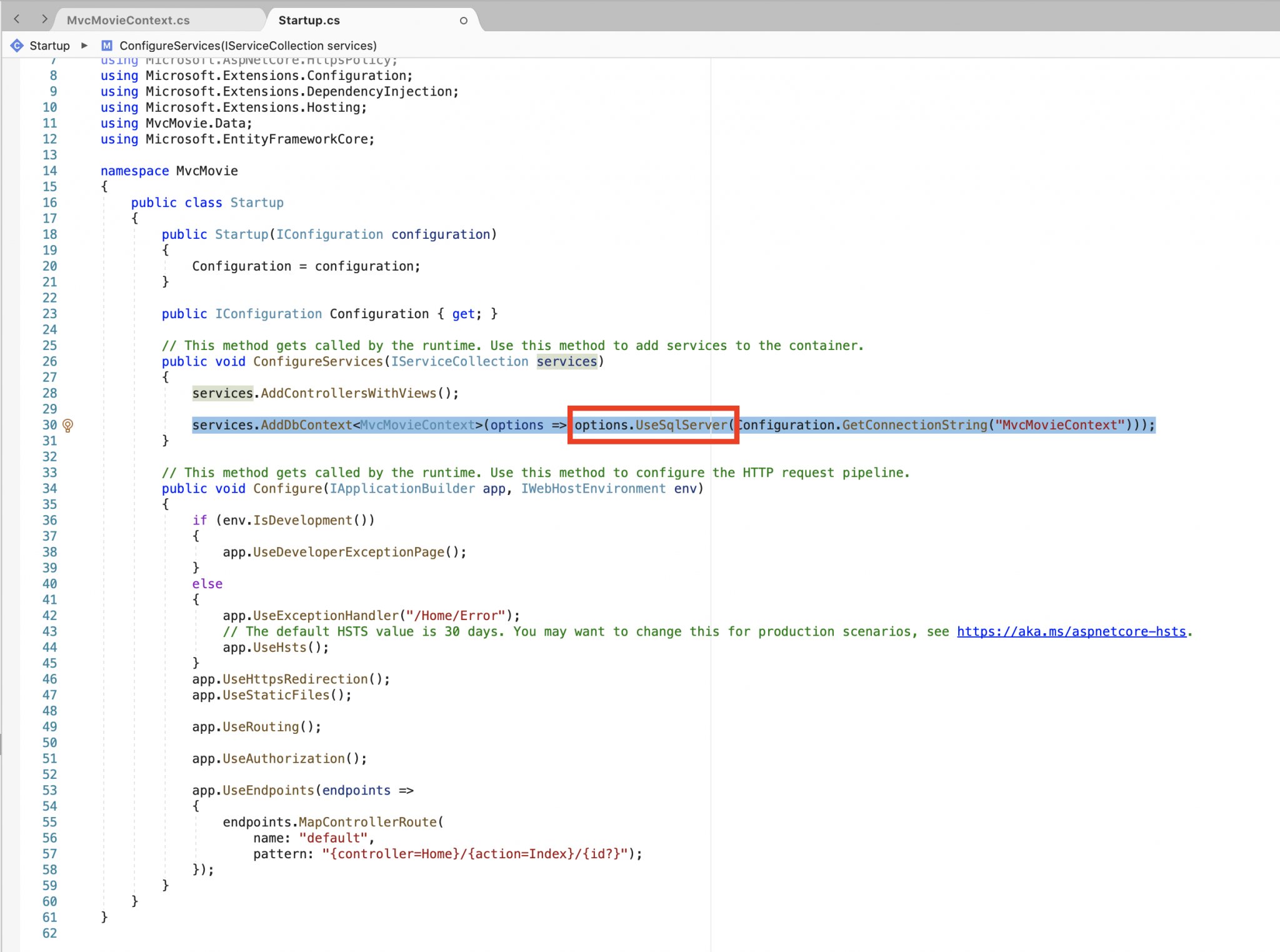Click app.UseEndpoints on line 53
Screen dimensions: 1280x952
click(x=253, y=790)
